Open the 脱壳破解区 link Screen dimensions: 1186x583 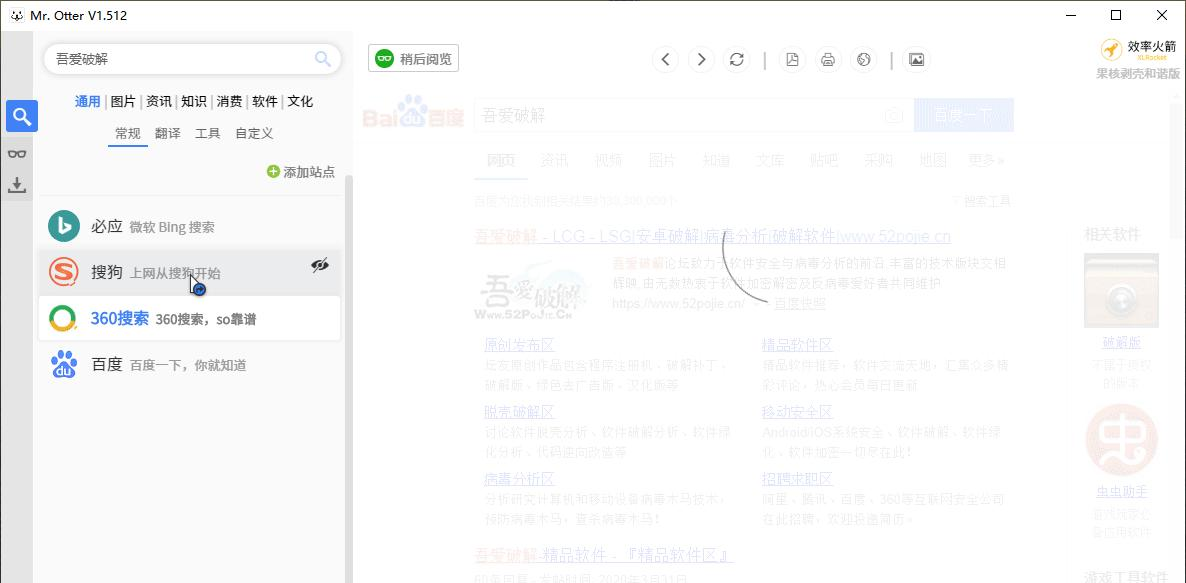click(x=519, y=412)
